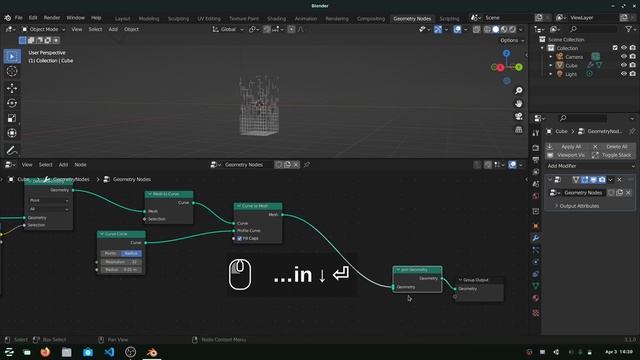The height and width of the screenshot is (360, 640).
Task: Open the viewport Options dropdown
Action: [x=512, y=40]
